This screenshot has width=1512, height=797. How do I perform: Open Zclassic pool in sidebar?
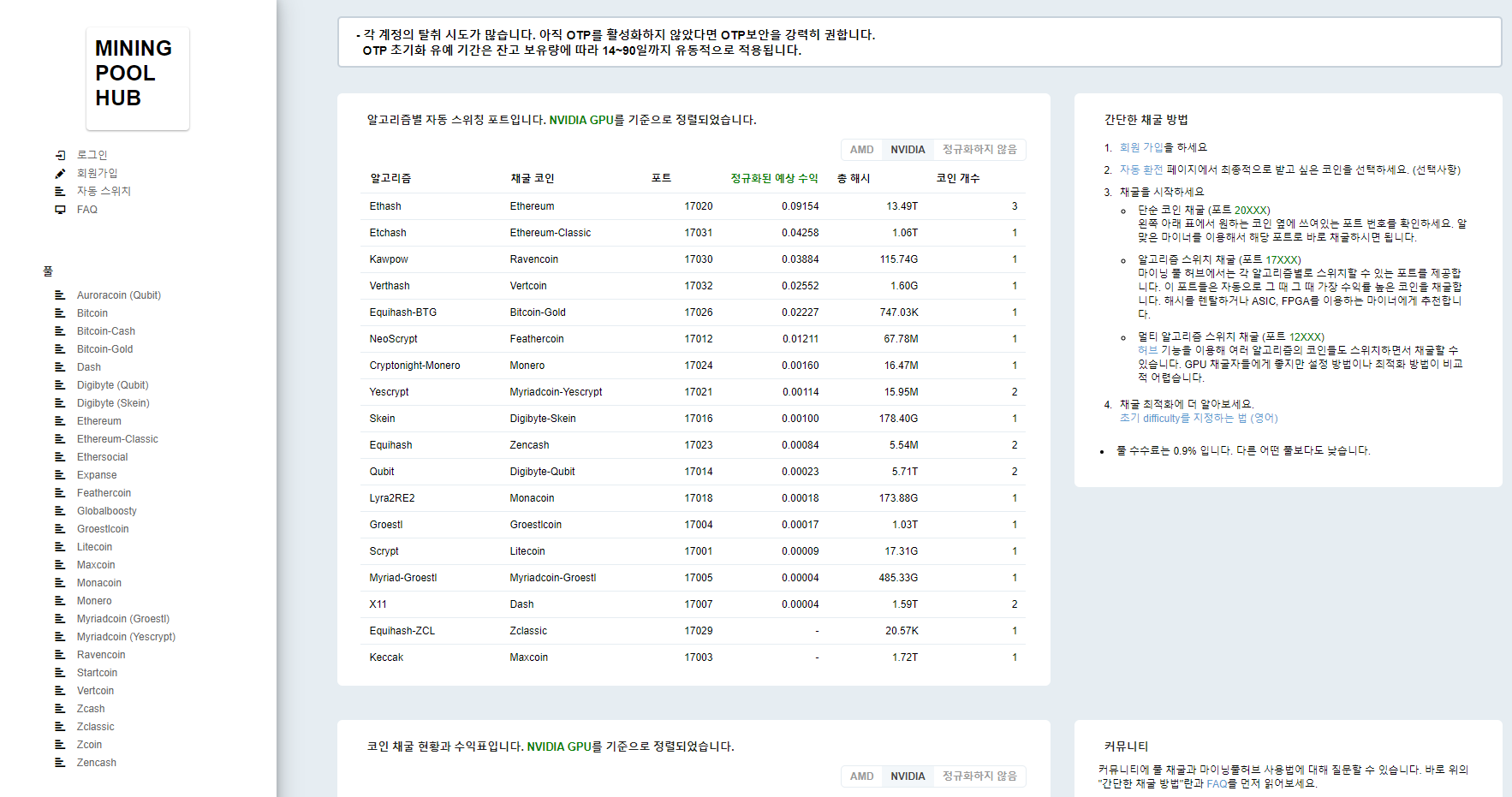[95, 727]
